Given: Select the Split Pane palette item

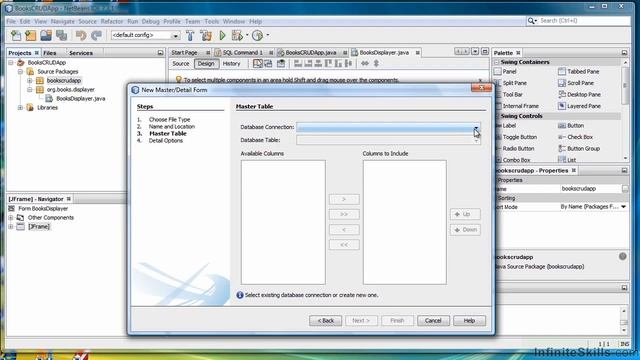Looking at the screenshot, I should click(x=510, y=83).
